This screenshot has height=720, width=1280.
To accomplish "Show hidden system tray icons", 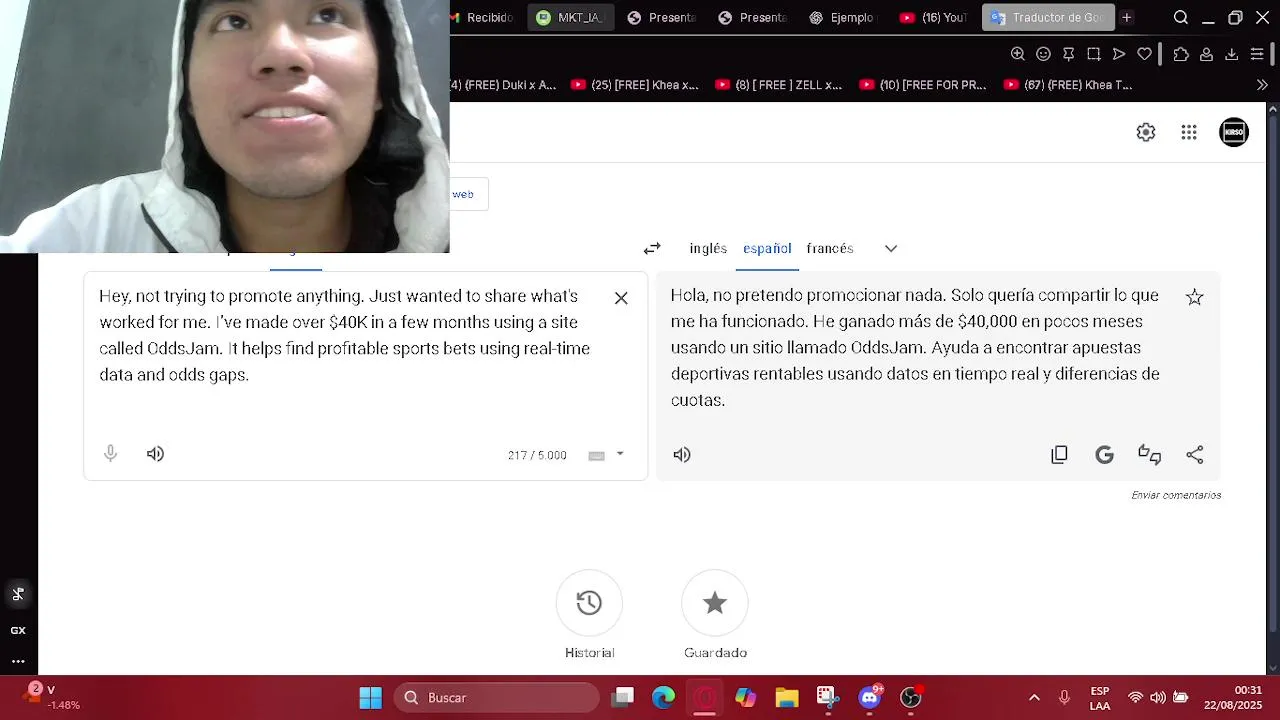I will [1034, 698].
